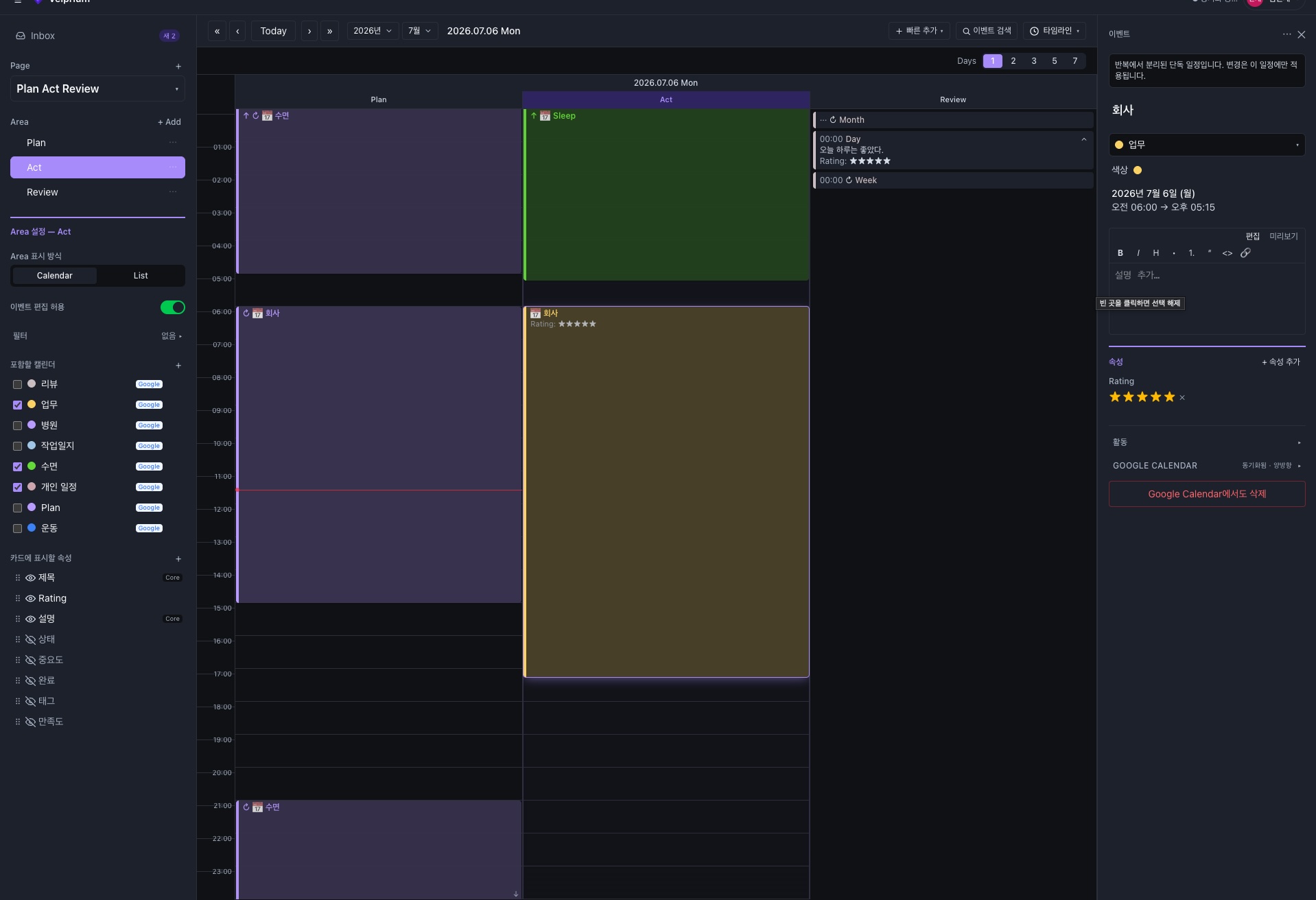Apply italic formatting in description editor

point(1138,253)
